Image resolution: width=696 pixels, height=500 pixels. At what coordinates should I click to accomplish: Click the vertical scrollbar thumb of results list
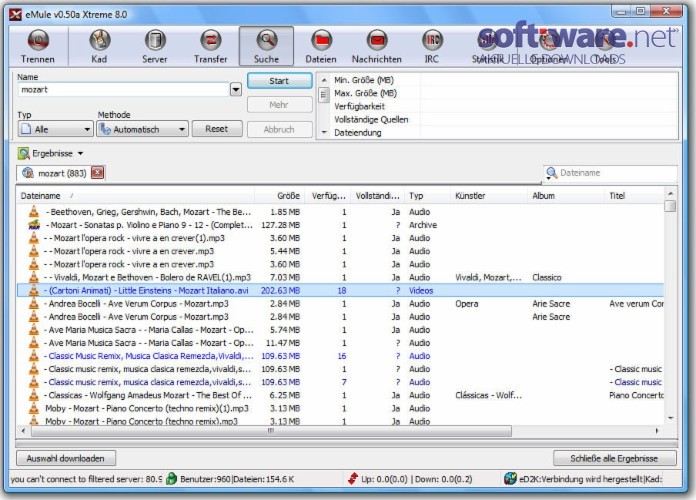coord(671,206)
